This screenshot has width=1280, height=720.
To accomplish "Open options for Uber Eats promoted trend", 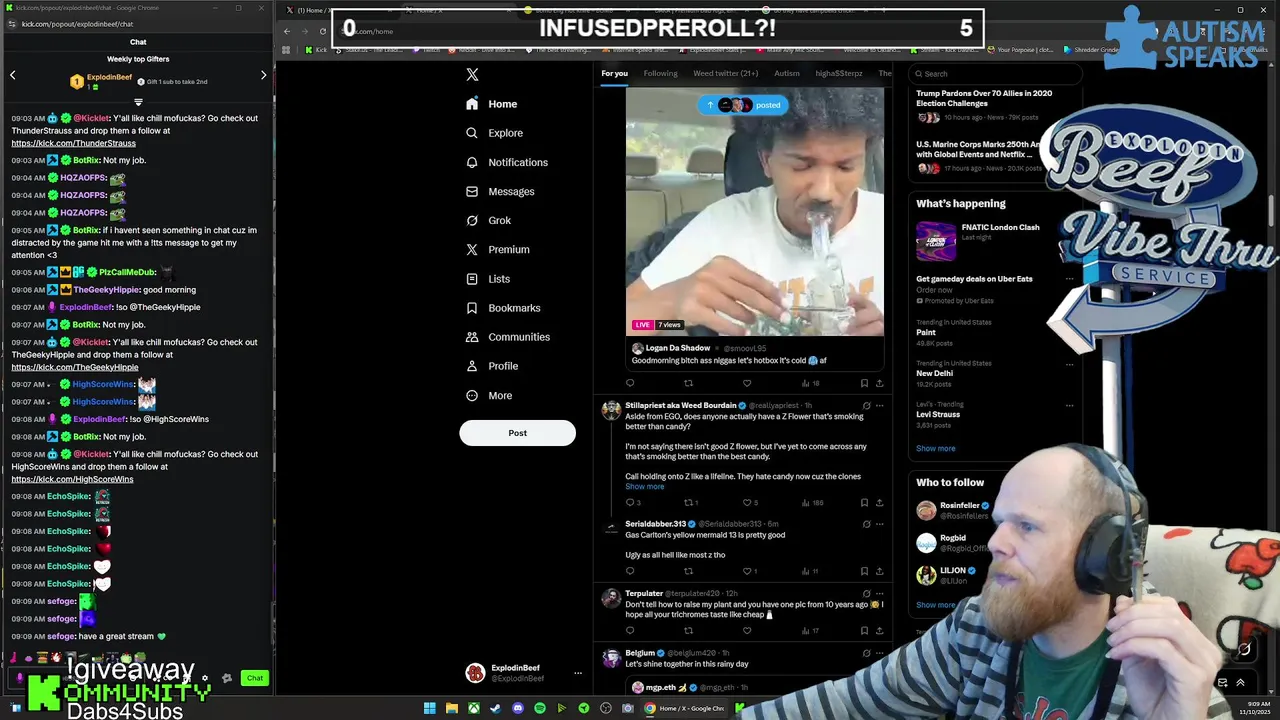I will coord(1069,279).
